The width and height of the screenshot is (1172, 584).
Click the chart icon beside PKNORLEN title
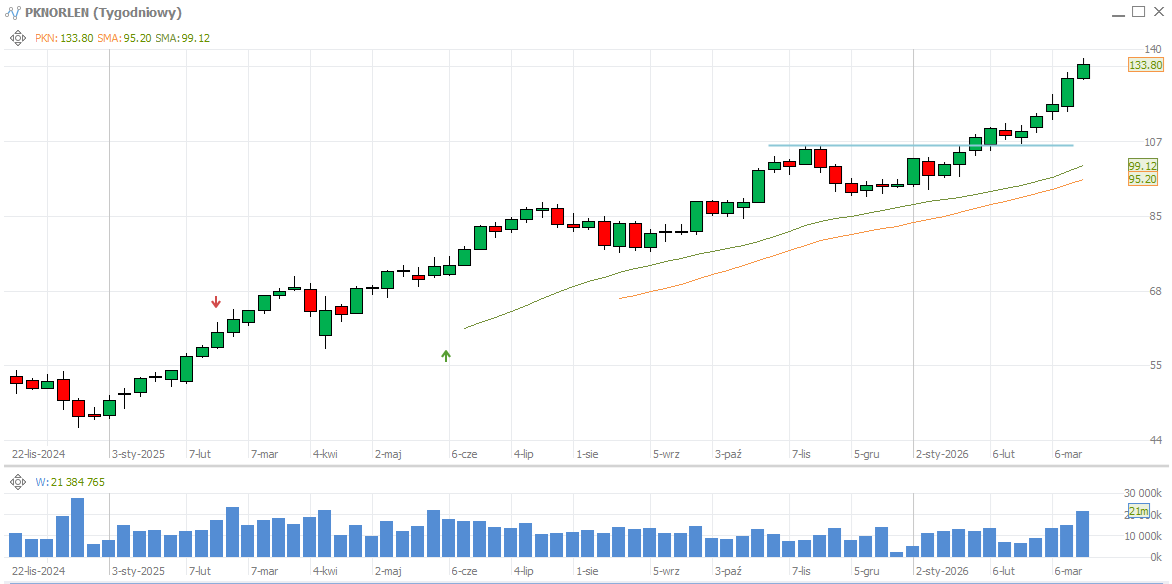[x=13, y=13]
